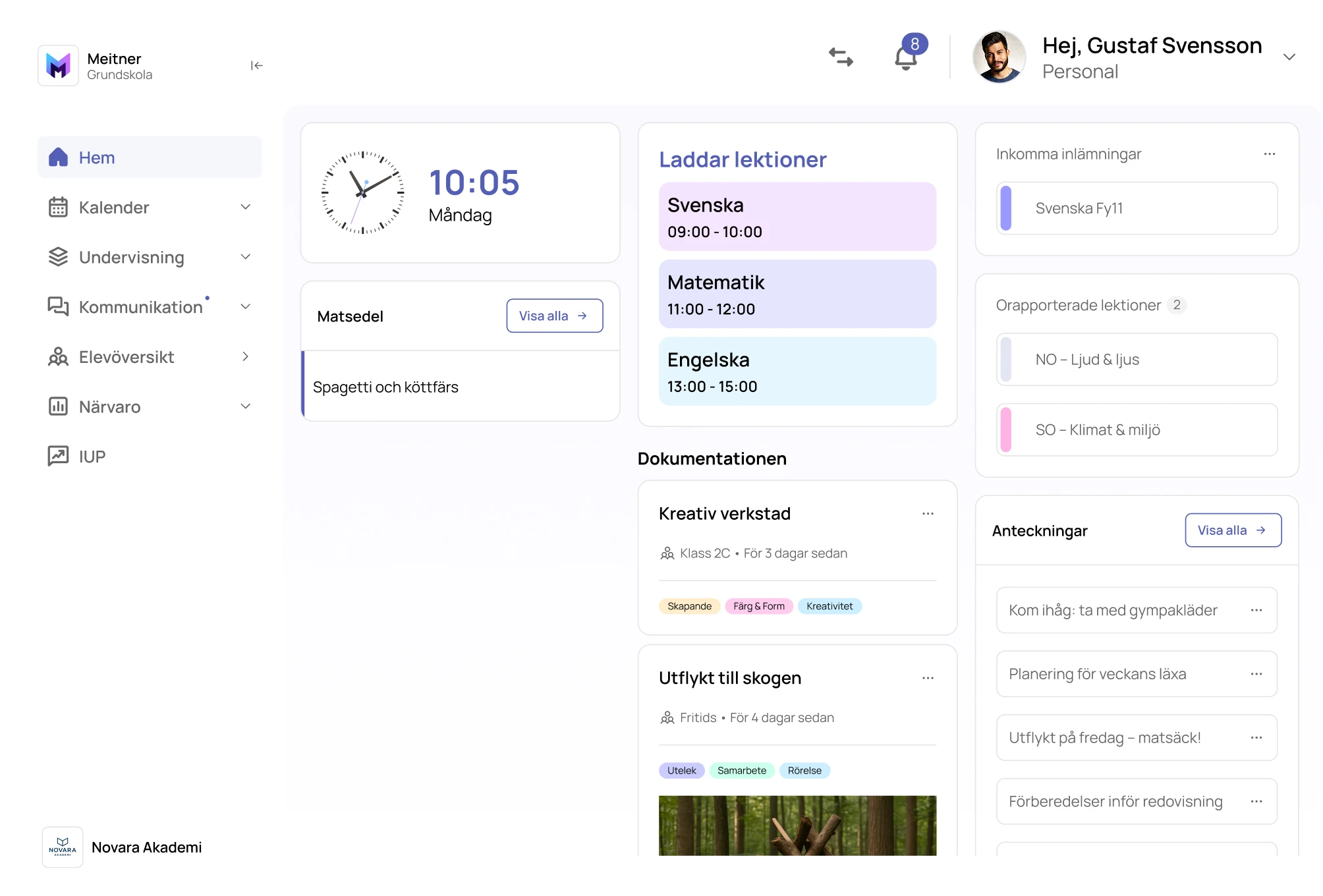
Task: Open the user account dropdown chevron
Action: (x=1289, y=57)
